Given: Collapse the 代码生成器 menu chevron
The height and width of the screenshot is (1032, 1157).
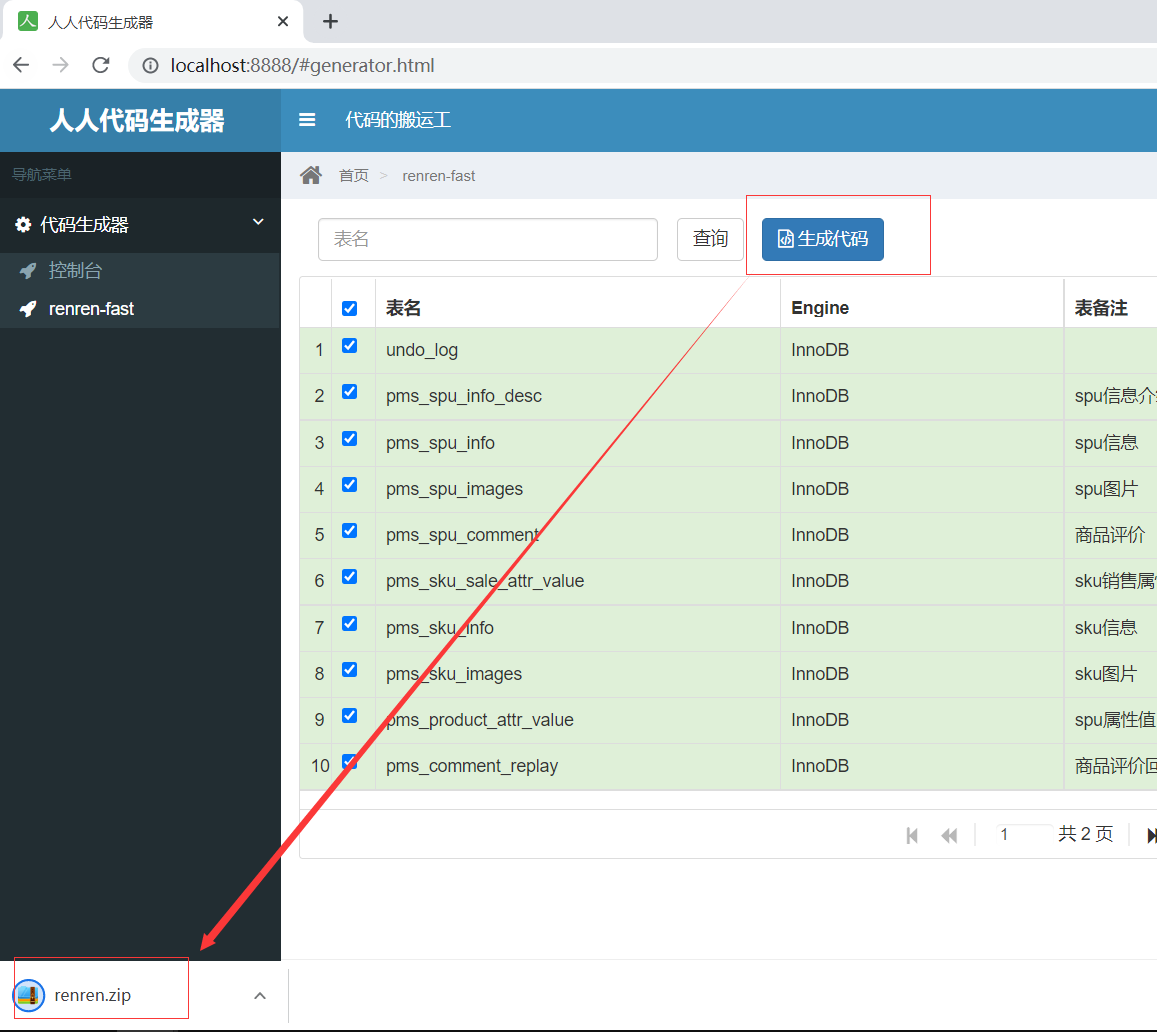Looking at the screenshot, I should coord(258,222).
